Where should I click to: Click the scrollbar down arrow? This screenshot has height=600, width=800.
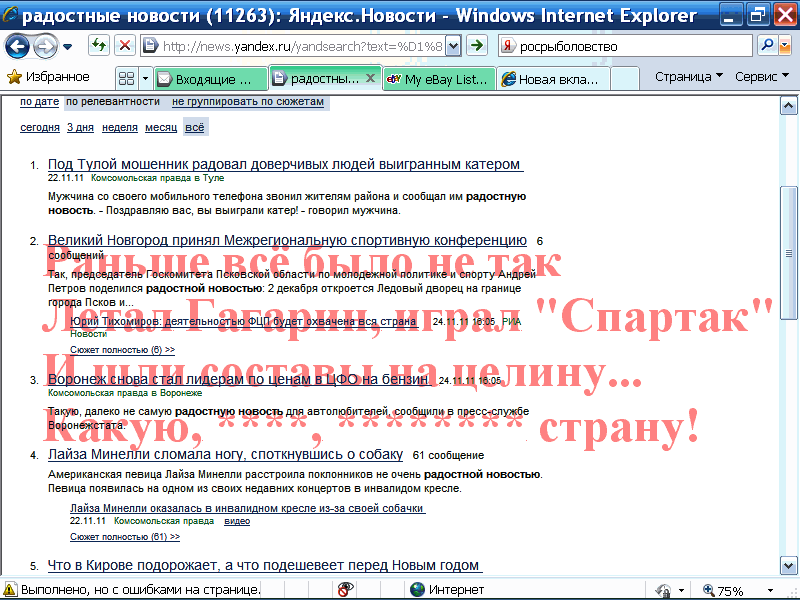788,565
